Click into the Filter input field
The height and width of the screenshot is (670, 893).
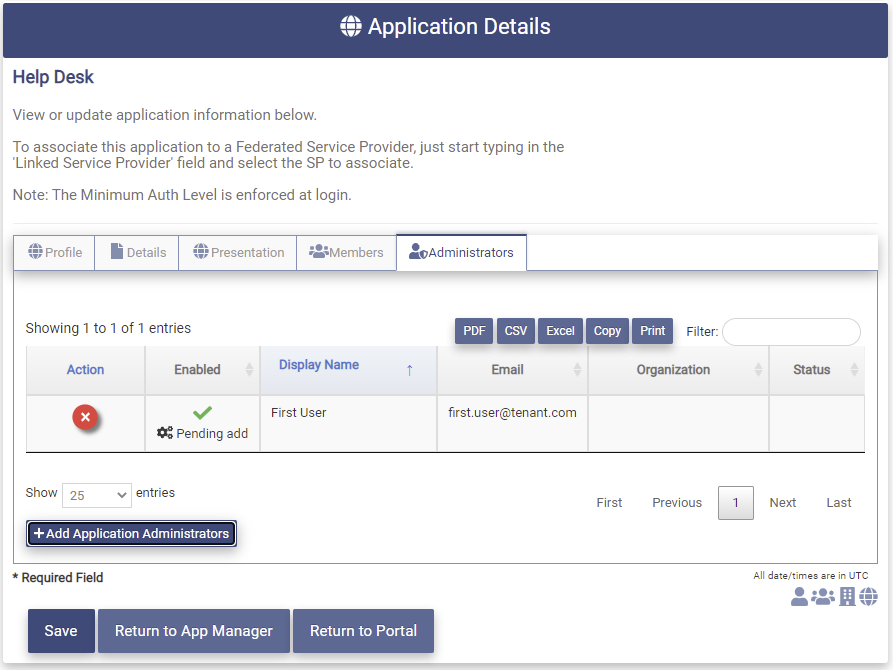coord(791,332)
